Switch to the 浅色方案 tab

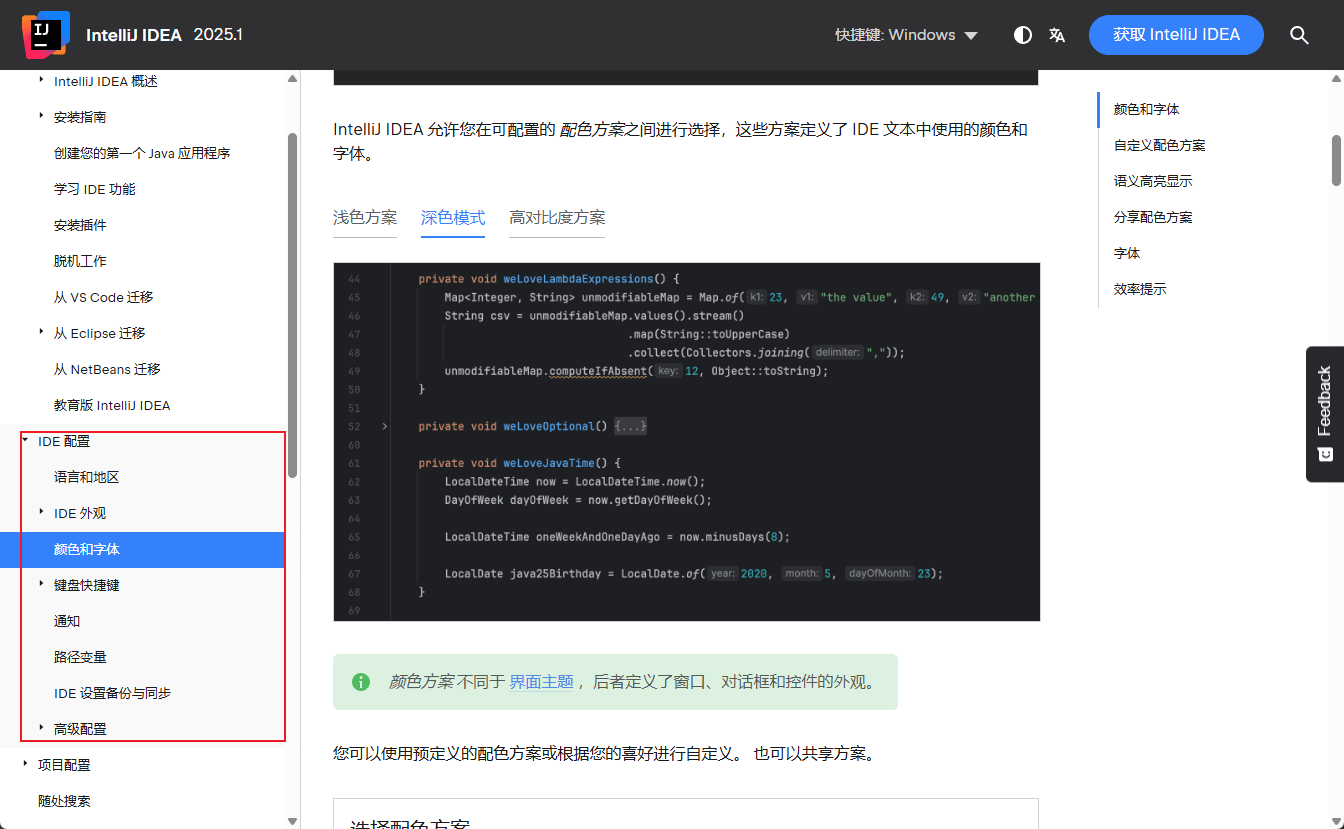(x=364, y=218)
